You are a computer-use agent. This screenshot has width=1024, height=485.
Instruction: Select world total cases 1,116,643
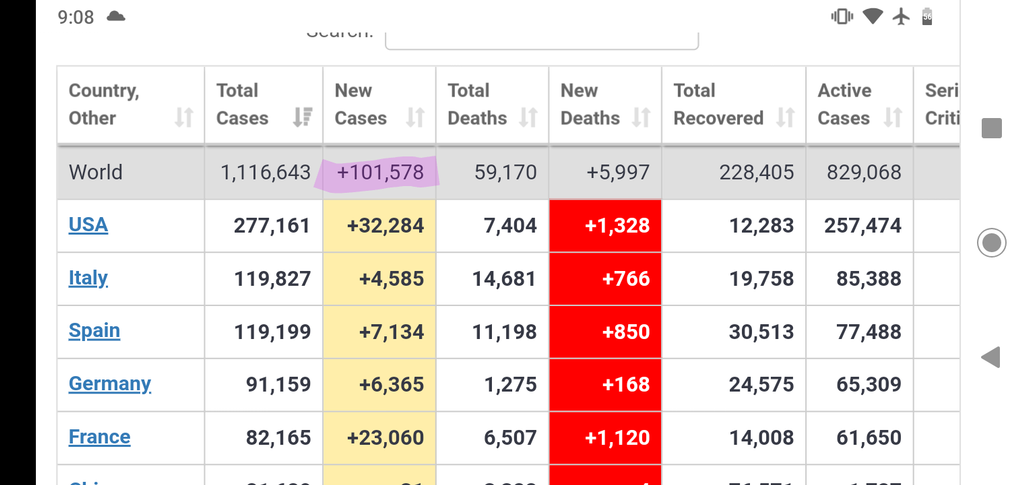[x=265, y=172]
